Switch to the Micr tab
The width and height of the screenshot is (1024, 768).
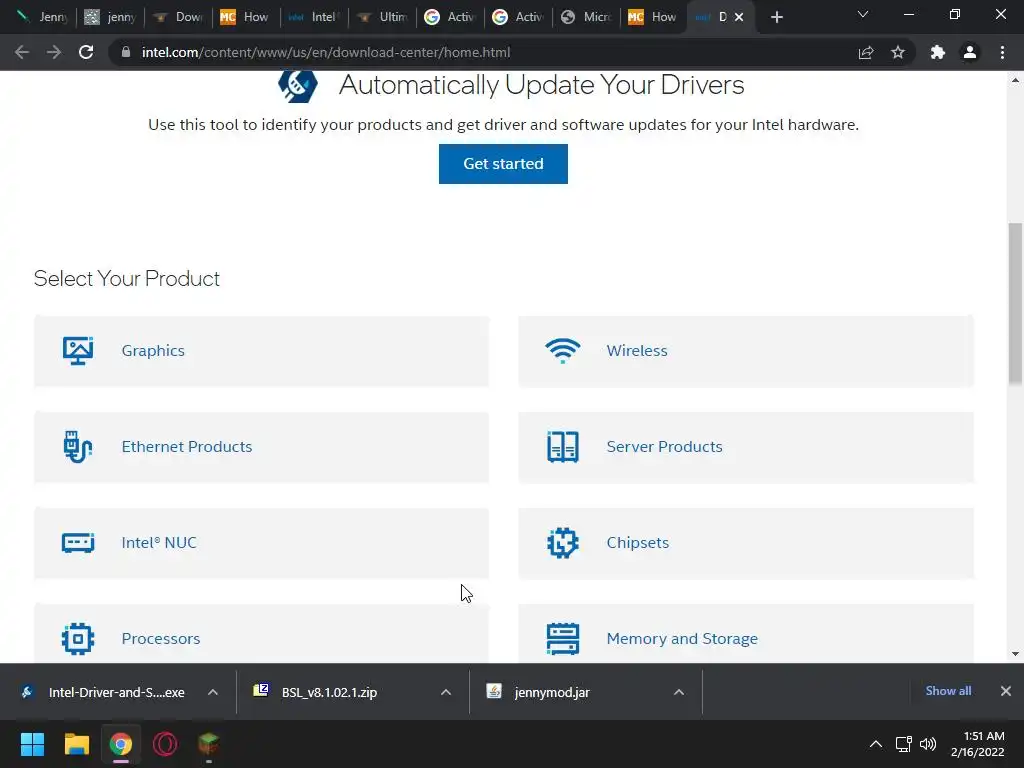point(586,17)
